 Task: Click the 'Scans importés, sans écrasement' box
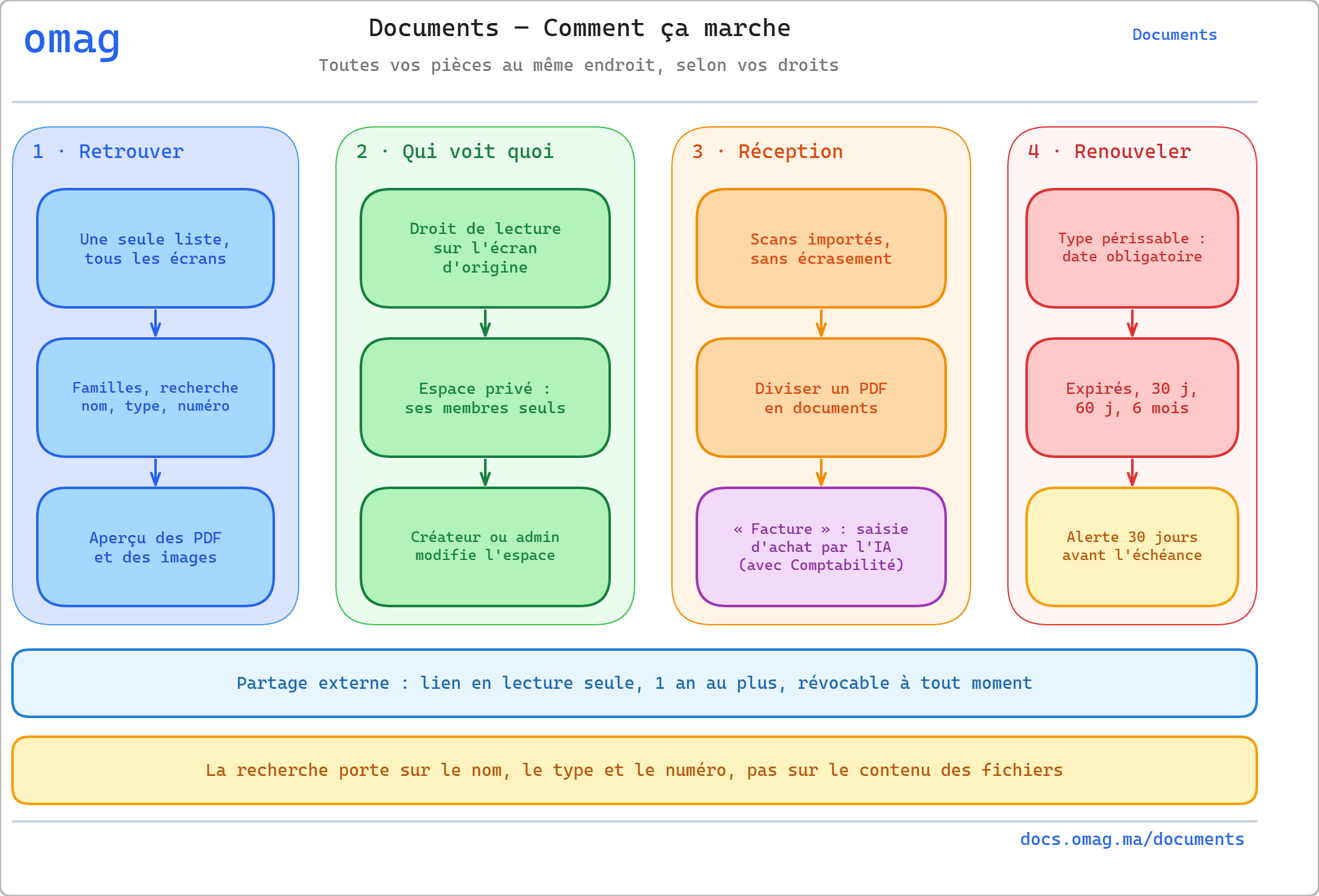click(x=821, y=248)
